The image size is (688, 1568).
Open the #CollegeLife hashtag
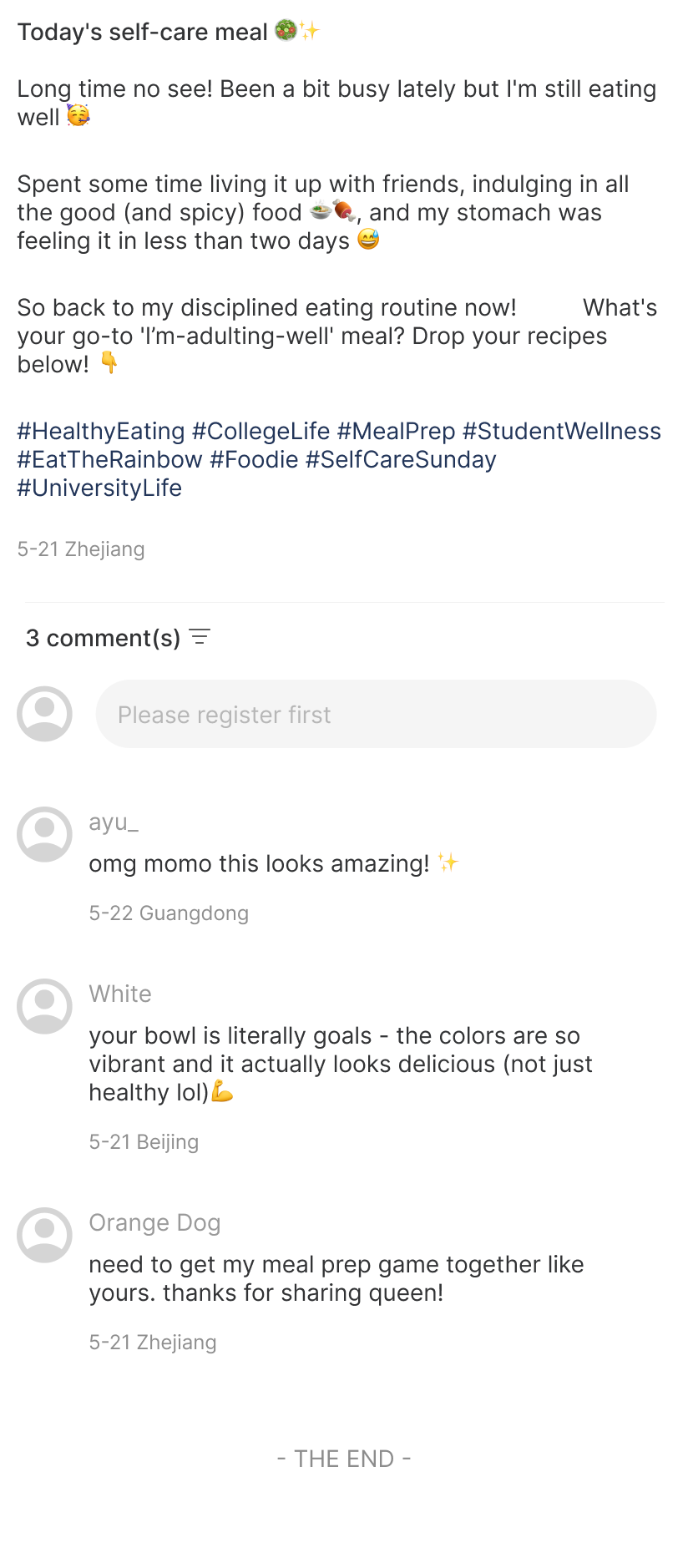[261, 431]
